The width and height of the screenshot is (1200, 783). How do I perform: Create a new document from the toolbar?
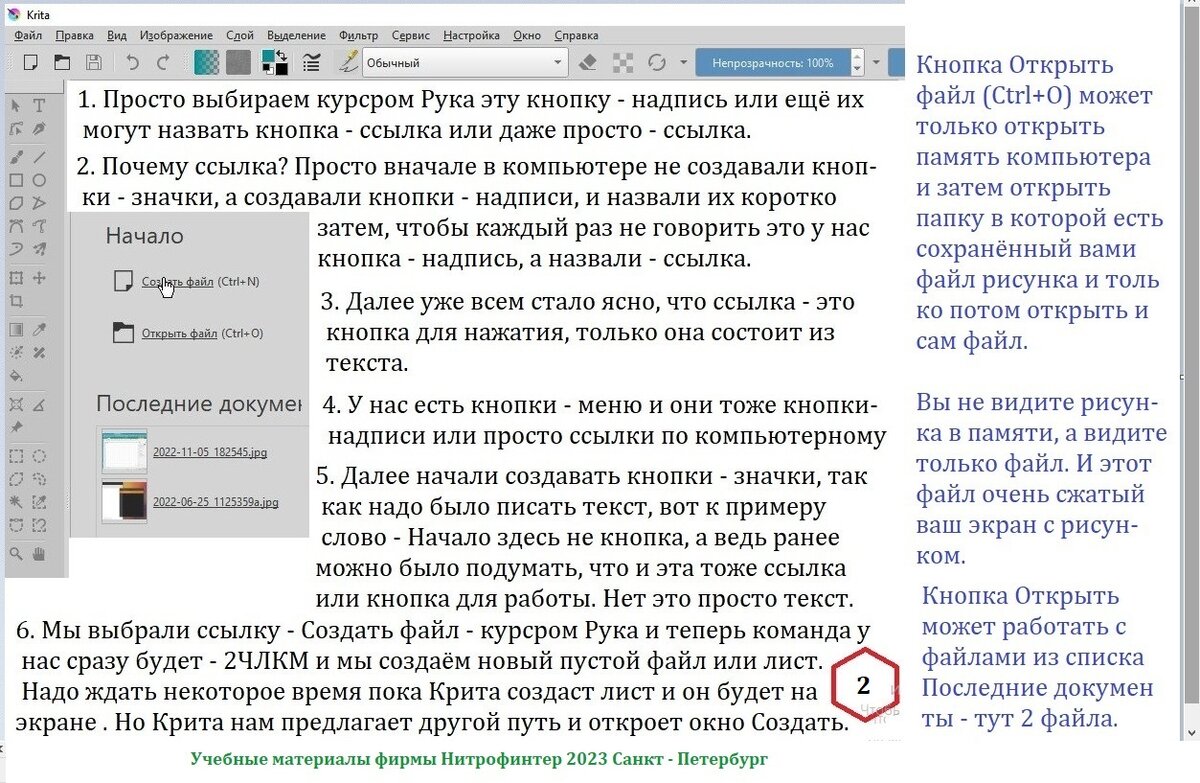pyautogui.click(x=30, y=63)
